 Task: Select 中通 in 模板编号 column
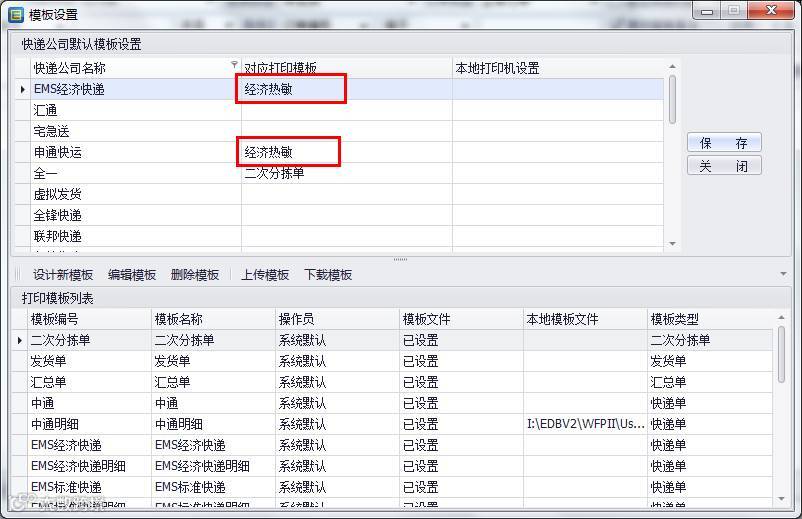[x=90, y=403]
